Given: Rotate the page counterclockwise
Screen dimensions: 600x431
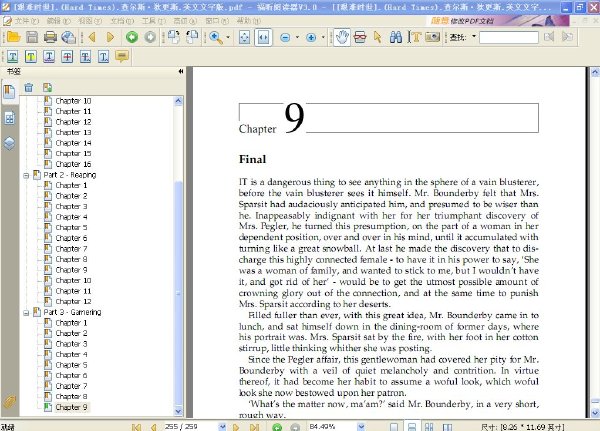Looking at the screenshot, I should pyautogui.click(x=192, y=37).
